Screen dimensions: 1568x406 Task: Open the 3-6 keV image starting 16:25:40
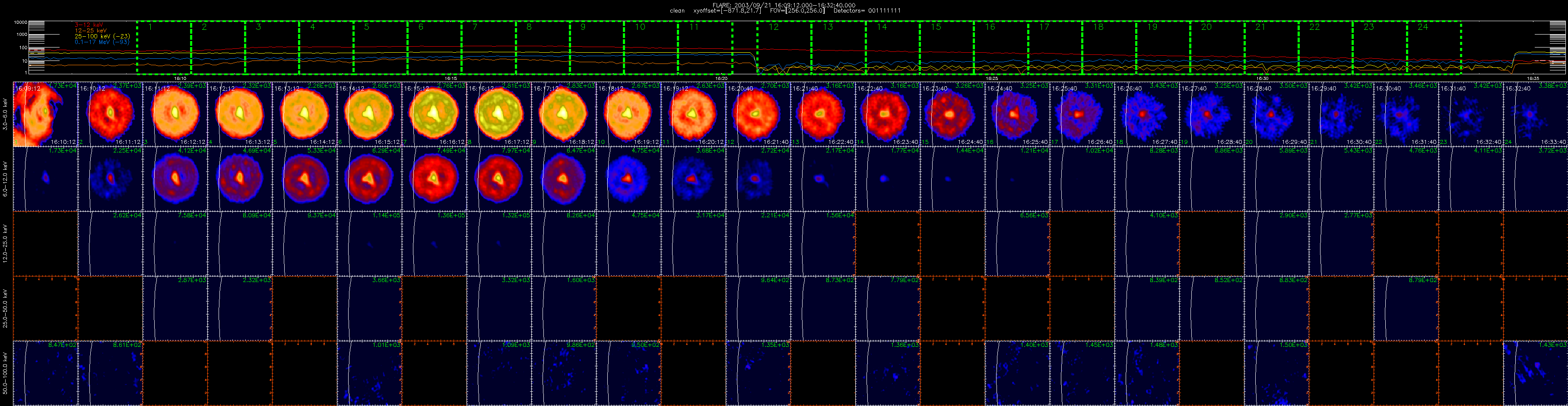tap(1083, 114)
